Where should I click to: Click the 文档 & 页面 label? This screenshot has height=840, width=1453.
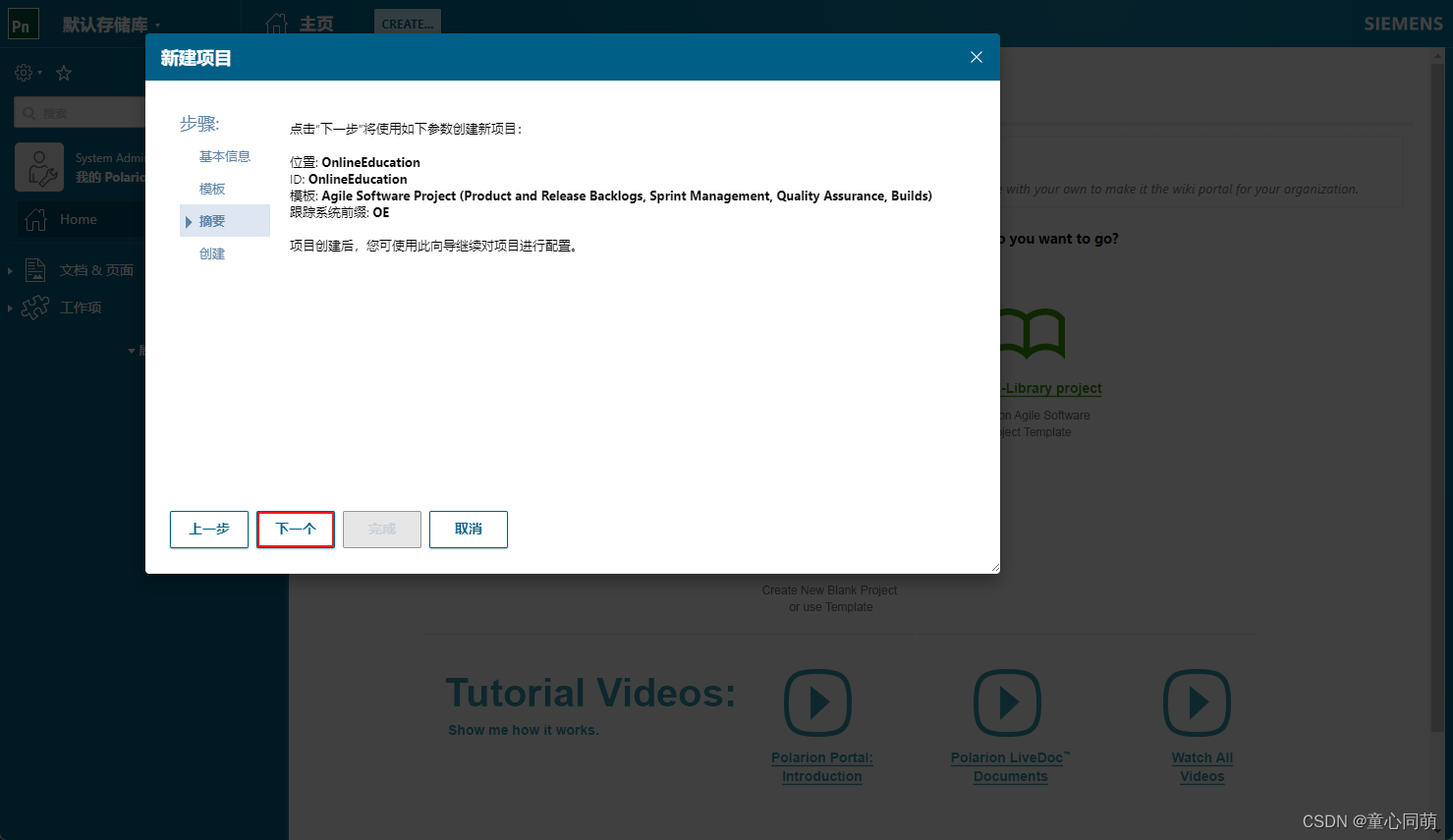tap(96, 270)
